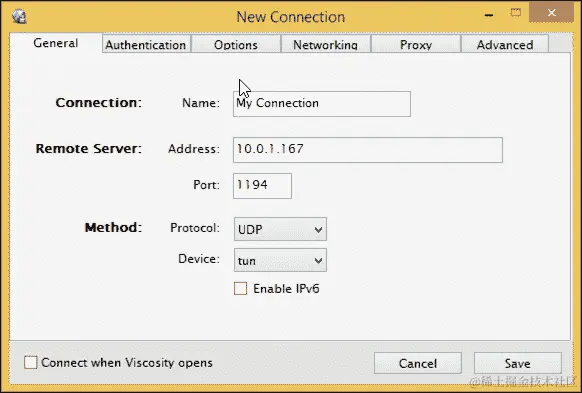Maximize the New Connection window

pyautogui.click(x=516, y=13)
